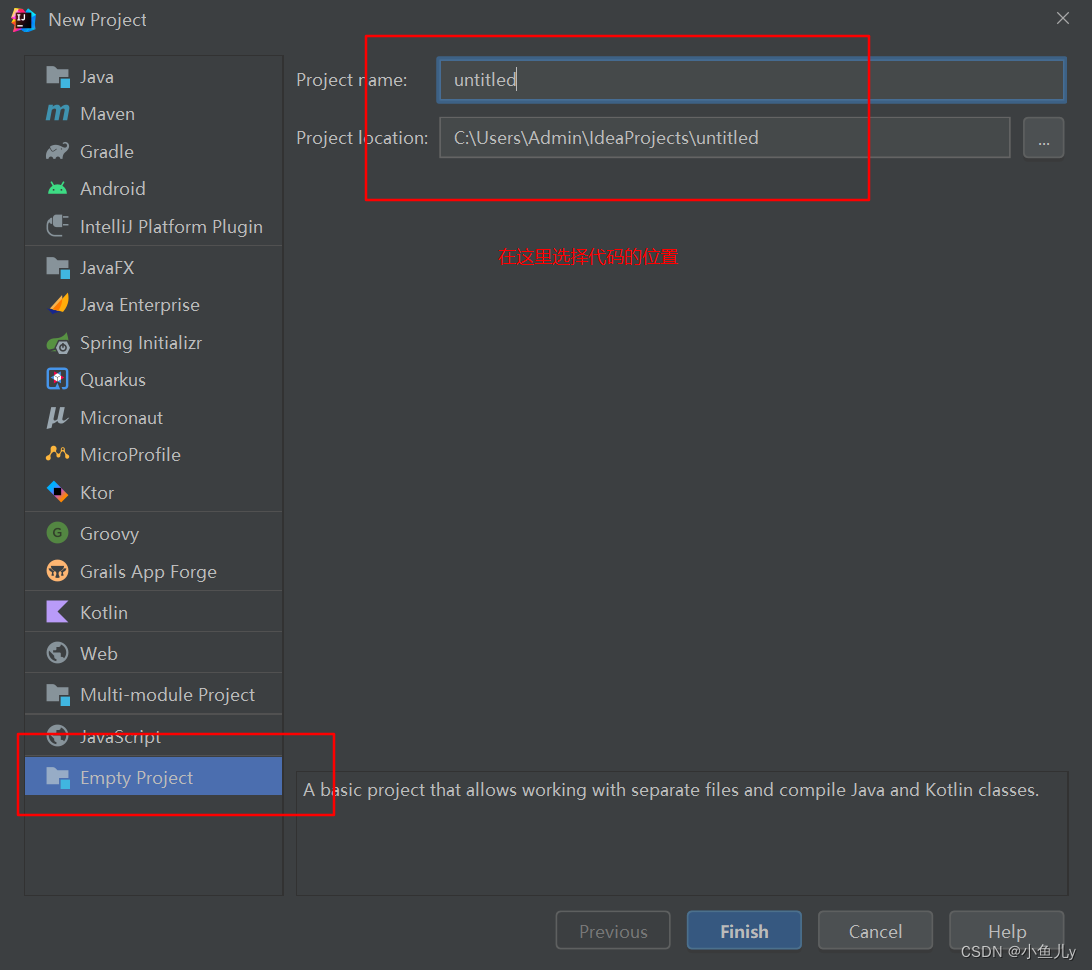Choose the Java project type label
Viewport: 1092px width, 970px height.
click(x=97, y=77)
